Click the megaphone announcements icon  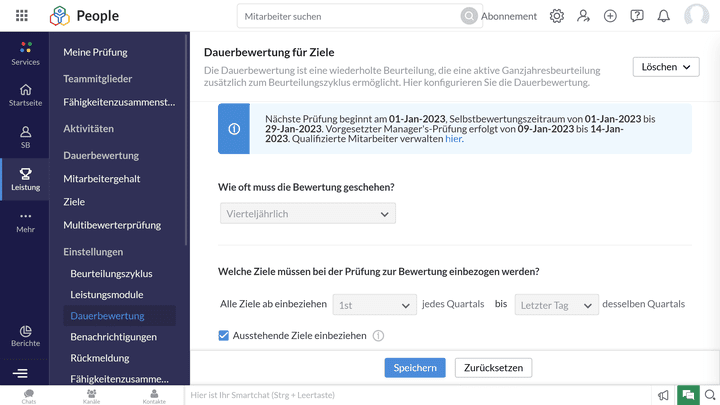[x=663, y=395]
